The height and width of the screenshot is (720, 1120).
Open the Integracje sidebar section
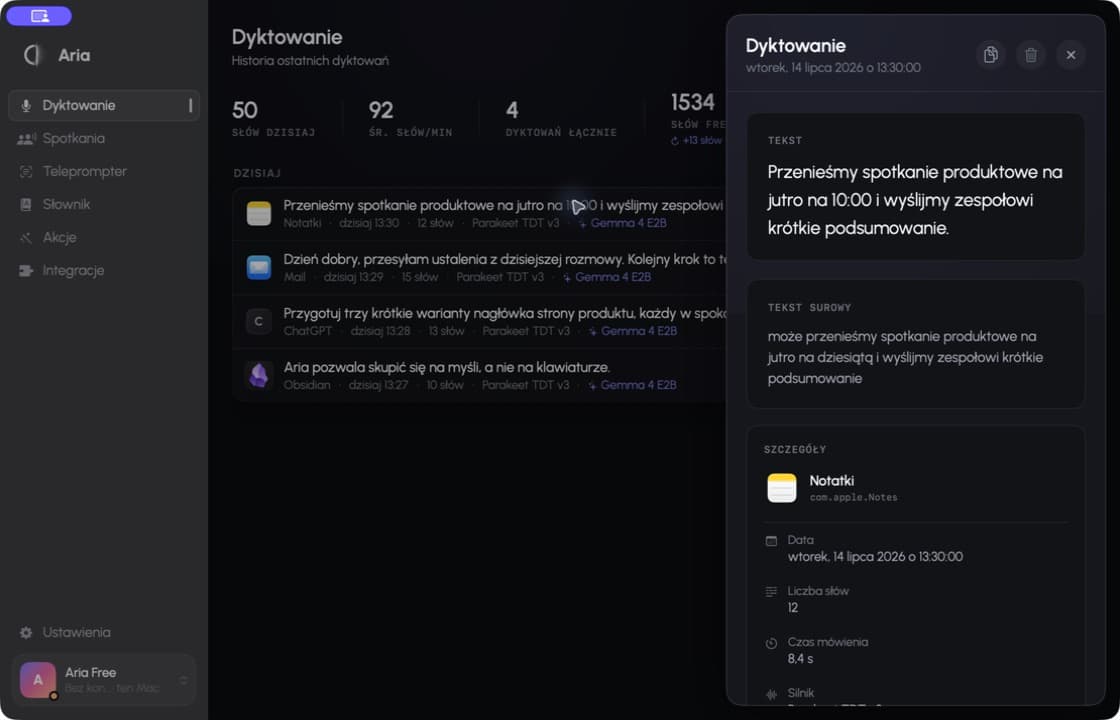[x=104, y=271]
